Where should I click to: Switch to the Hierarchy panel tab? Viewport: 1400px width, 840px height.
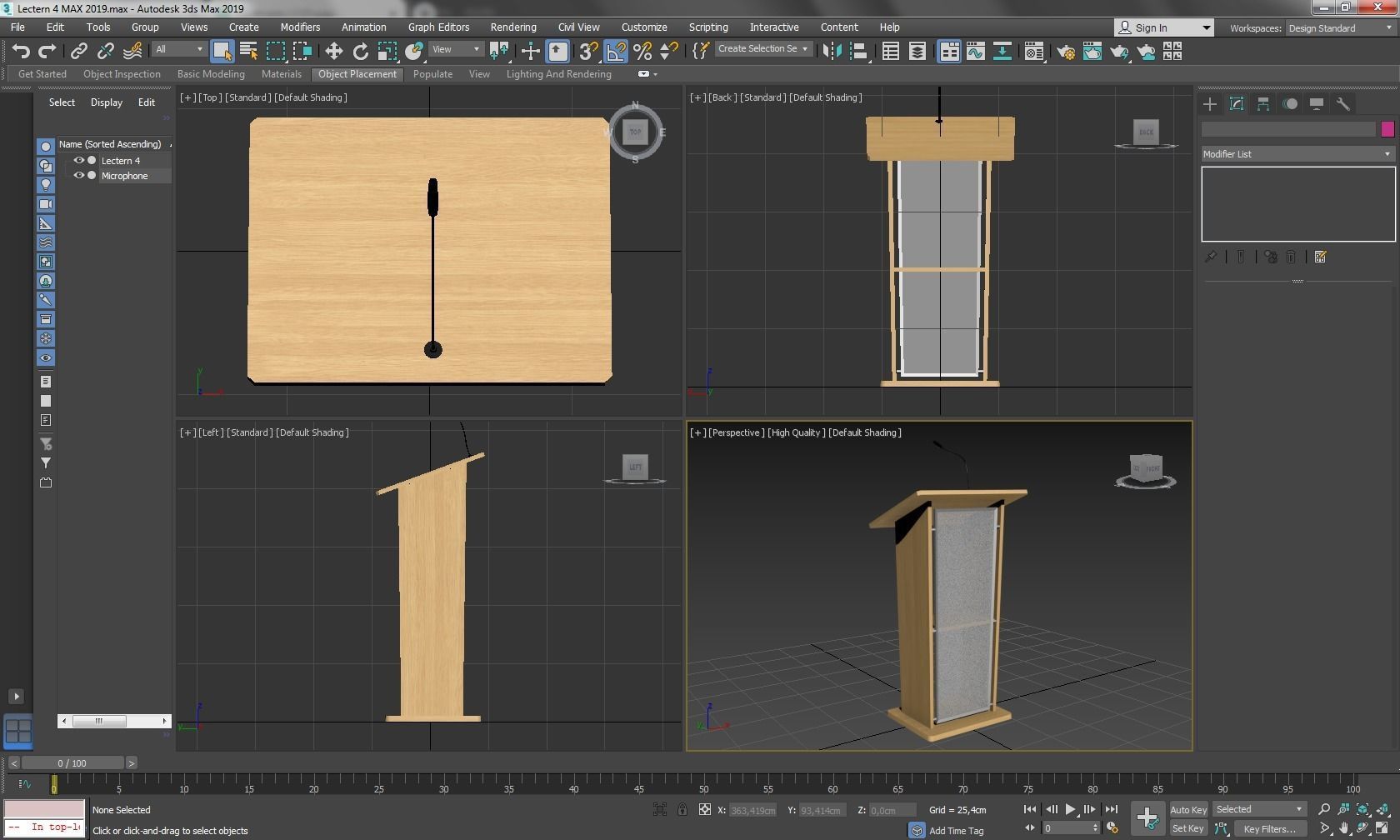point(1263,104)
